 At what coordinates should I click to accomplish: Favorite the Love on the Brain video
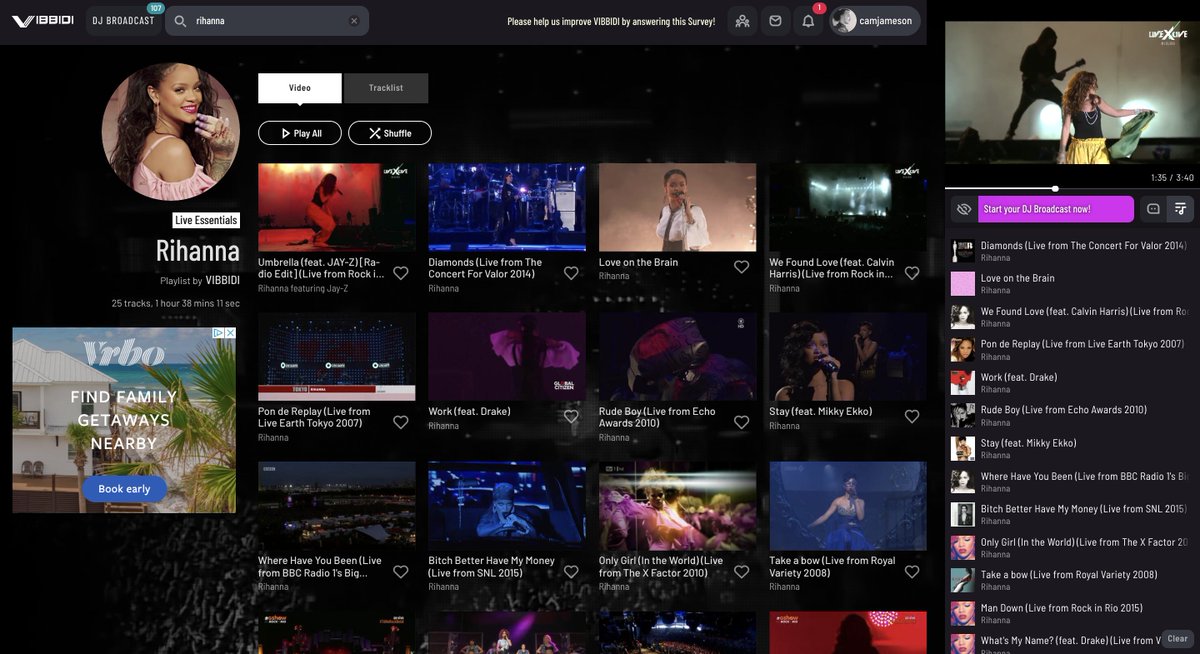pyautogui.click(x=742, y=267)
